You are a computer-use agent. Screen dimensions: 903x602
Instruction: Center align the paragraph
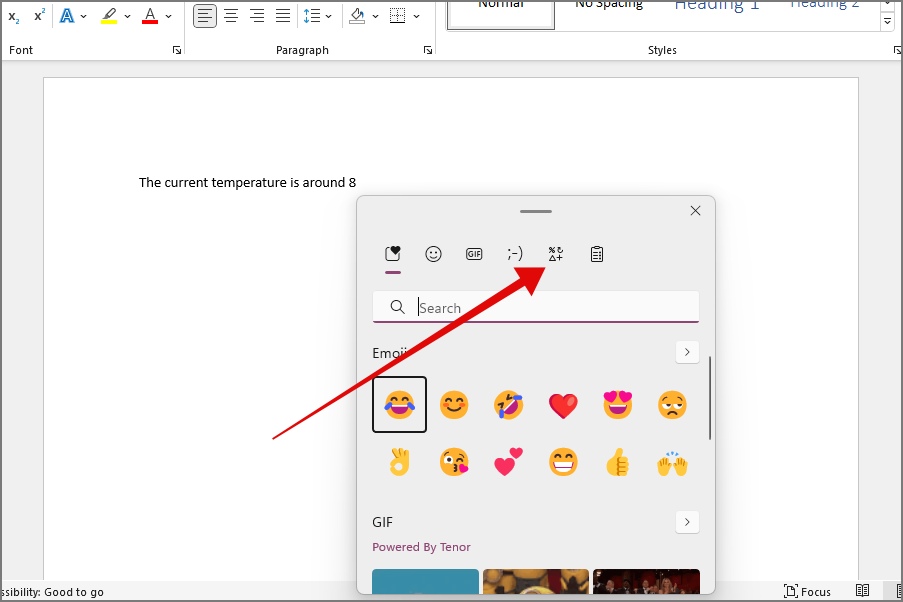pos(231,16)
